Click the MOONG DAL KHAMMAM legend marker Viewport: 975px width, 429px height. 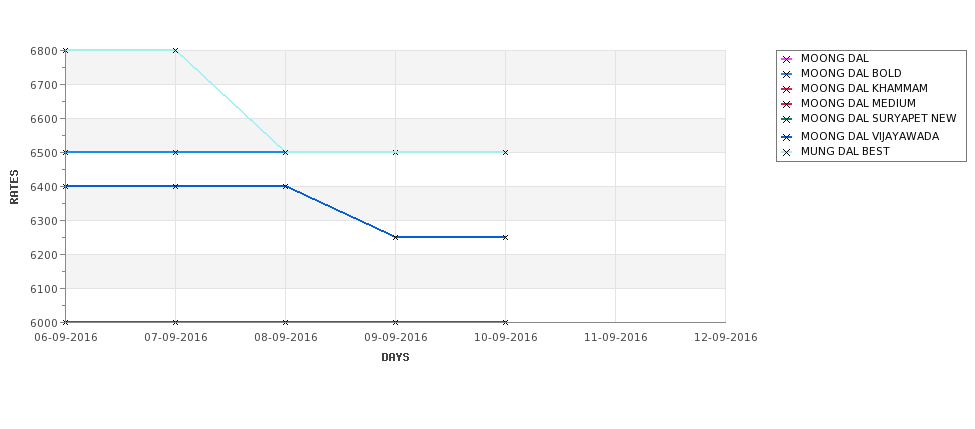(787, 90)
